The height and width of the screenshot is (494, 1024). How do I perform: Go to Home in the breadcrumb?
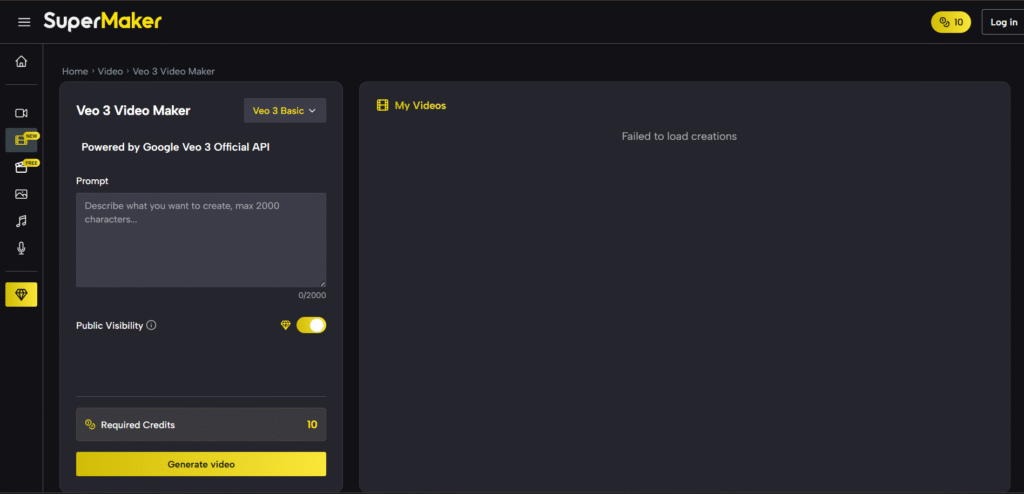click(x=75, y=71)
